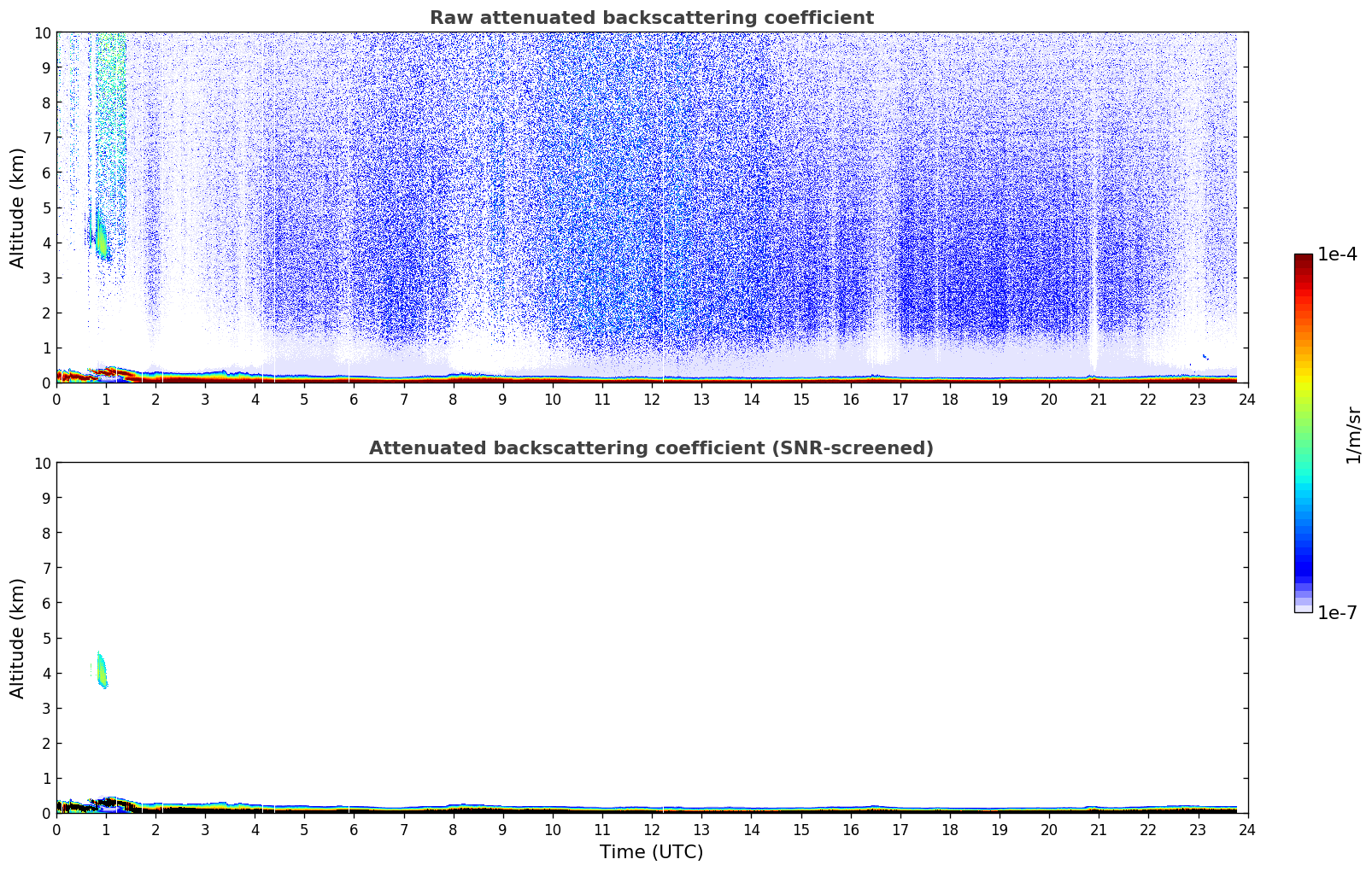Click the small blue dot near 23 UTC

pos(1205,356)
